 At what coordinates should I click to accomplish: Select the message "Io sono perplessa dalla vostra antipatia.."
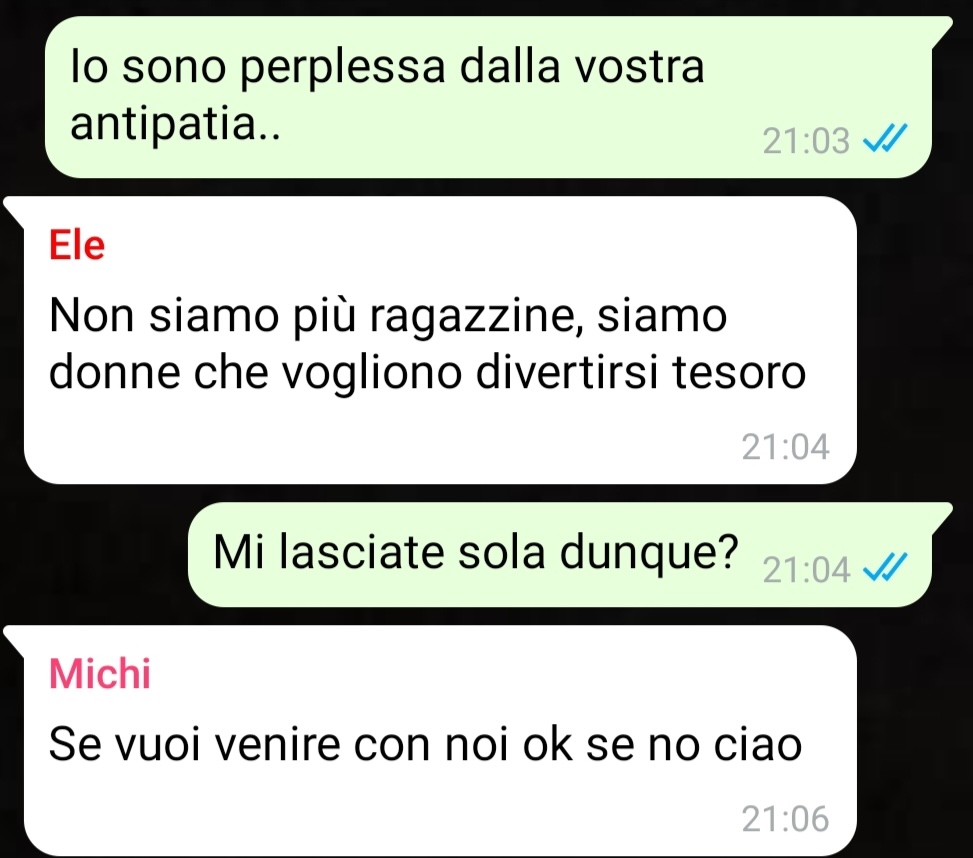click(x=488, y=97)
